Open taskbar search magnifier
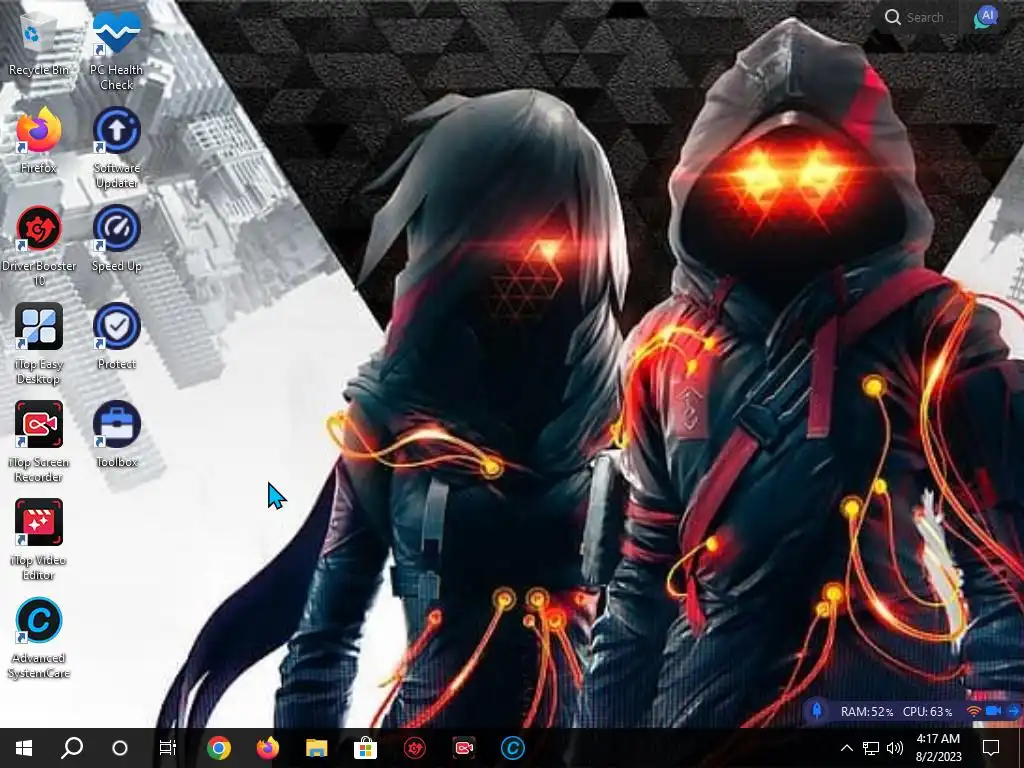 click(x=72, y=748)
